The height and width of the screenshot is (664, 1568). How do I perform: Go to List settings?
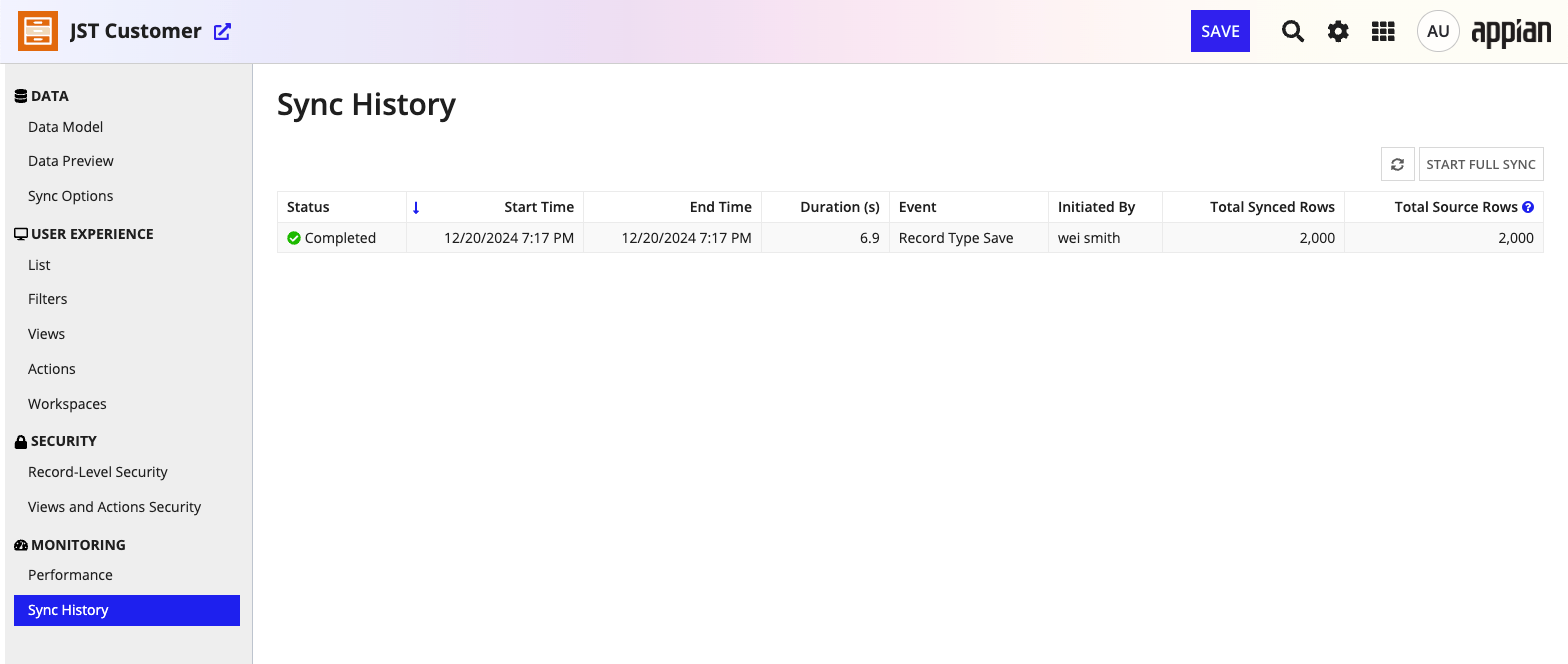(x=39, y=265)
